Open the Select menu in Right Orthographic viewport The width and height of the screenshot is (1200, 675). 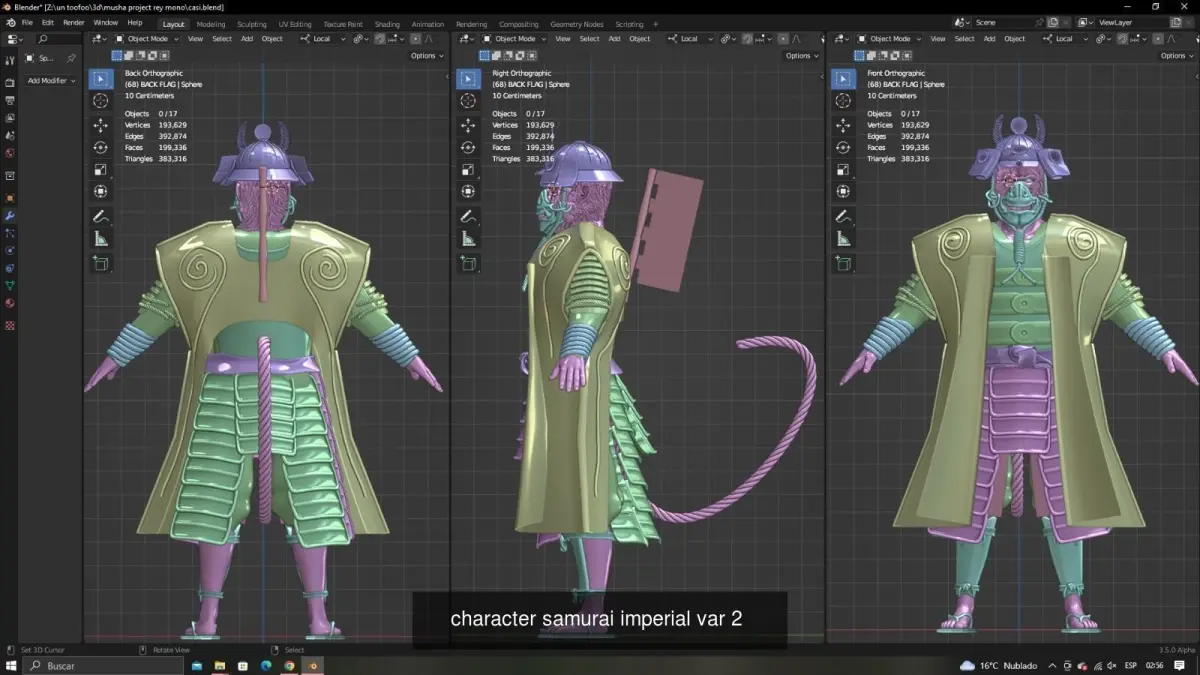pos(590,39)
